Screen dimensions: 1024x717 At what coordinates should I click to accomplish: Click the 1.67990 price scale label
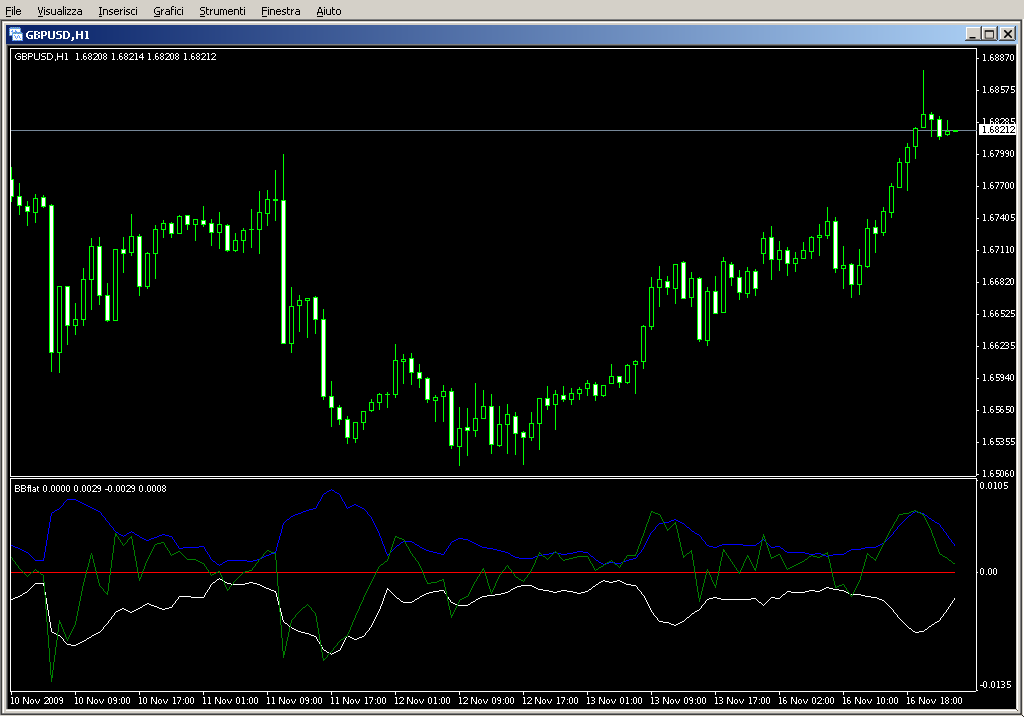tap(999, 153)
